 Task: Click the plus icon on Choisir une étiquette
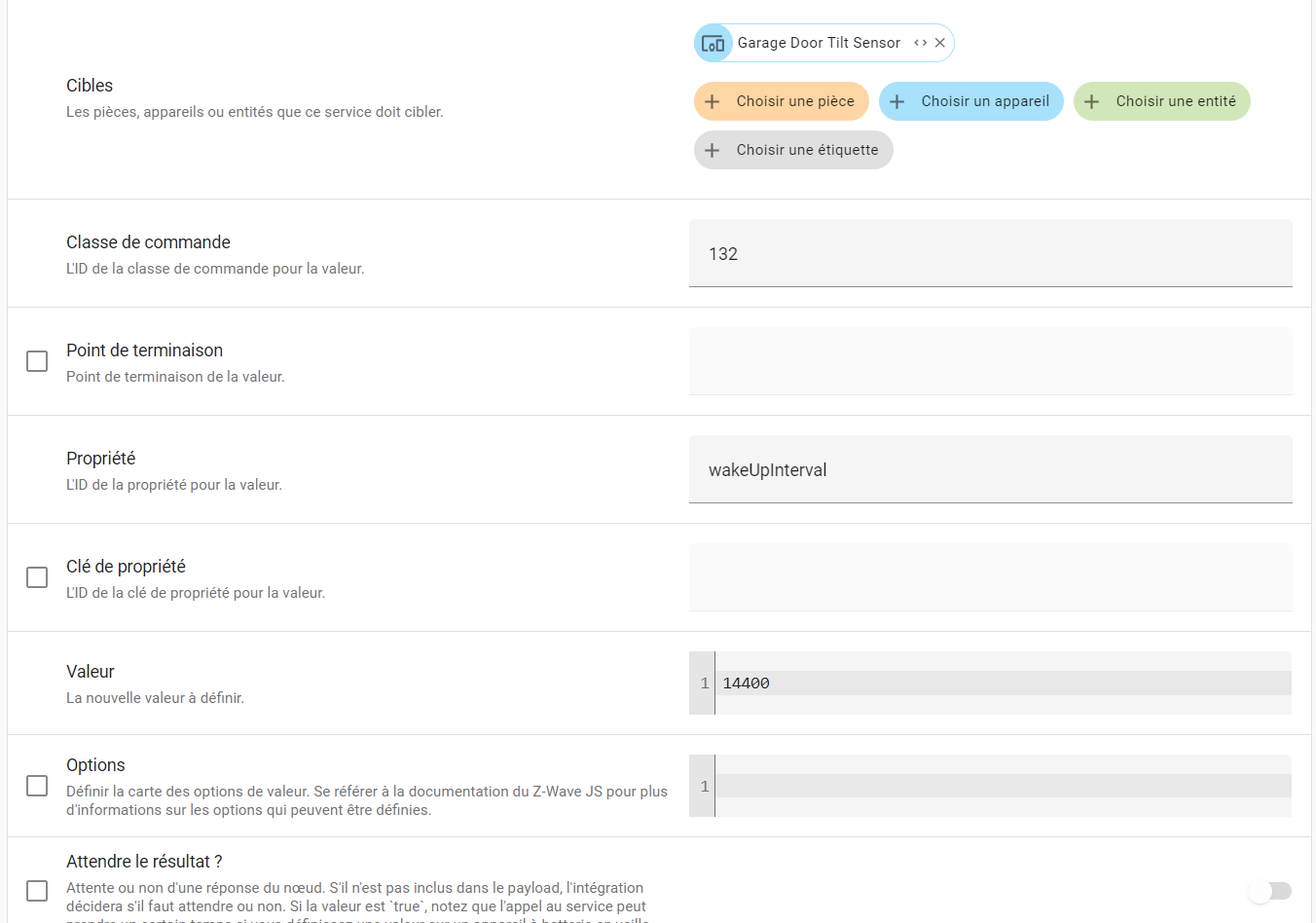point(713,150)
